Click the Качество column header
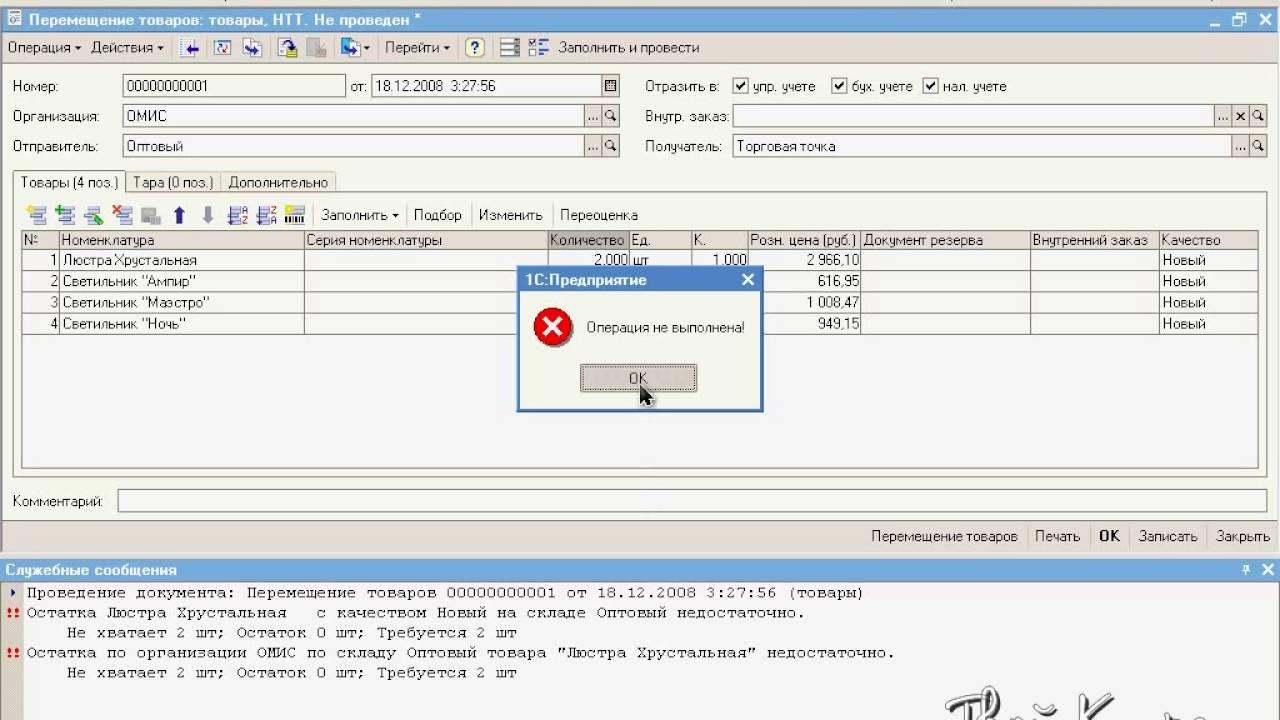The width and height of the screenshot is (1280, 720). click(x=1209, y=240)
